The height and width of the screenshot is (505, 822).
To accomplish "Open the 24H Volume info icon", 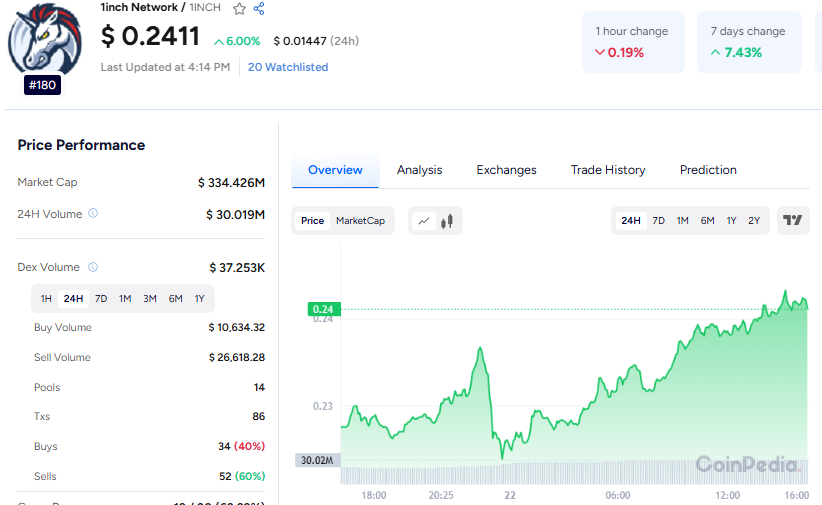I will click(93, 213).
